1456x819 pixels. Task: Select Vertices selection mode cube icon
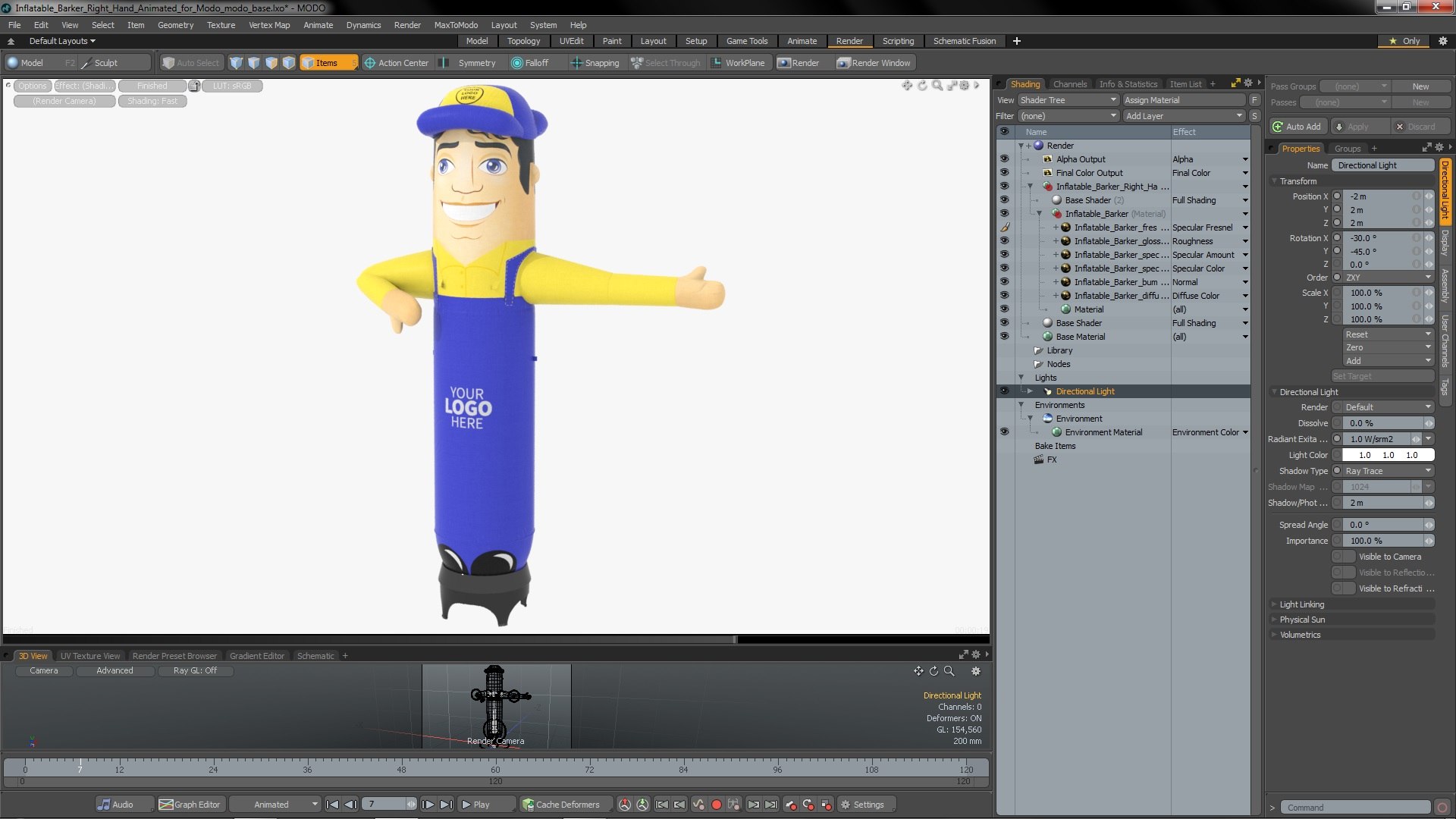pos(237,63)
